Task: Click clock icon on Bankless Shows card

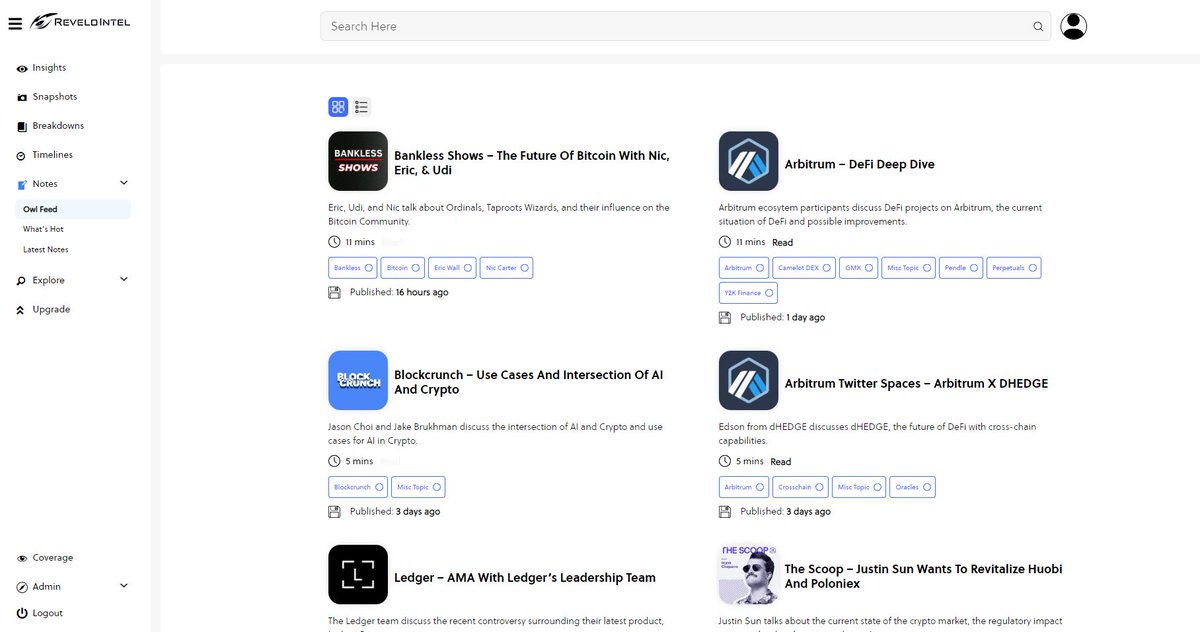Action: (334, 242)
